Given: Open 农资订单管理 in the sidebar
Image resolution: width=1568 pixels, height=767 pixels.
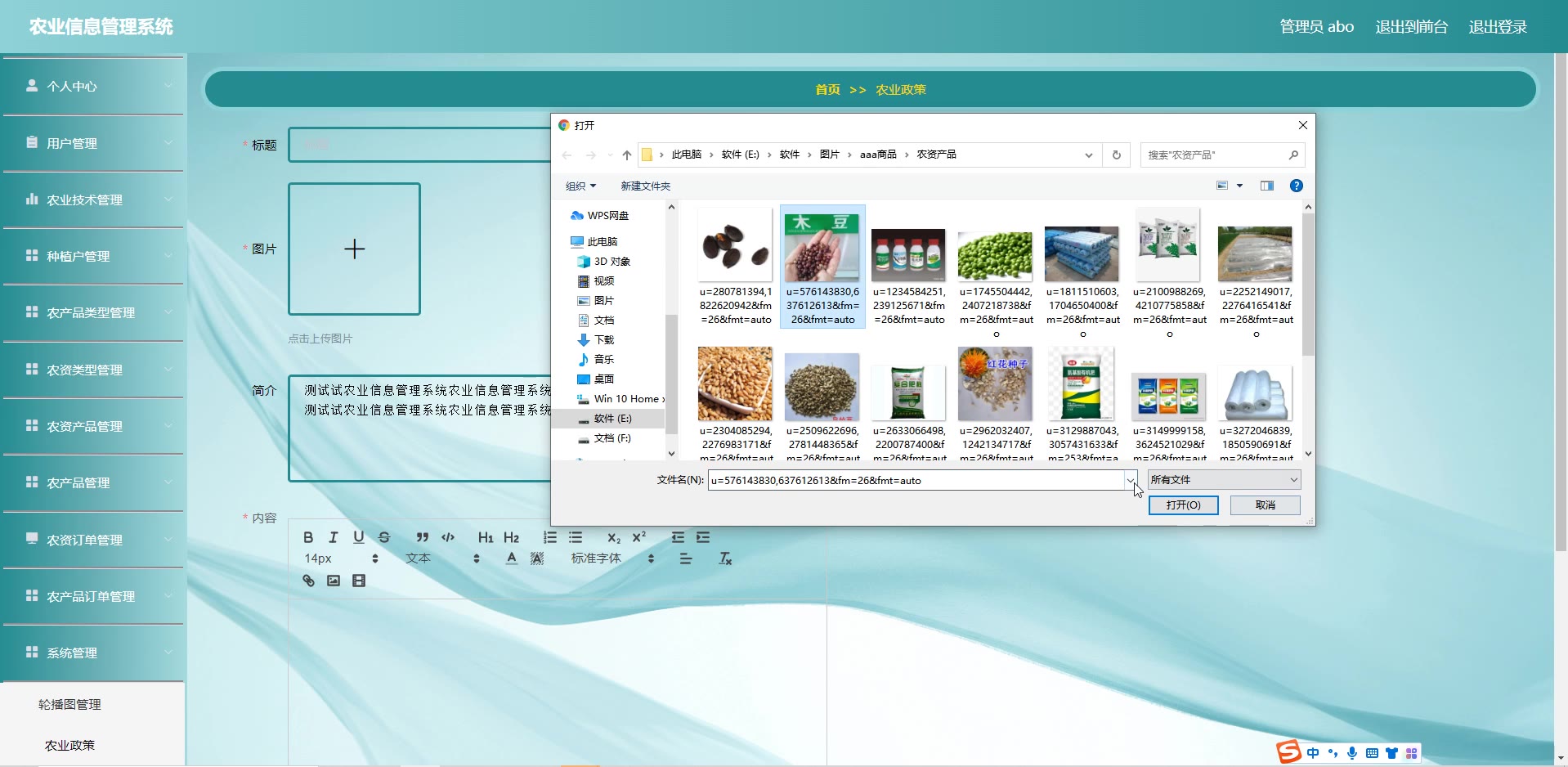Looking at the screenshot, I should click(93, 540).
